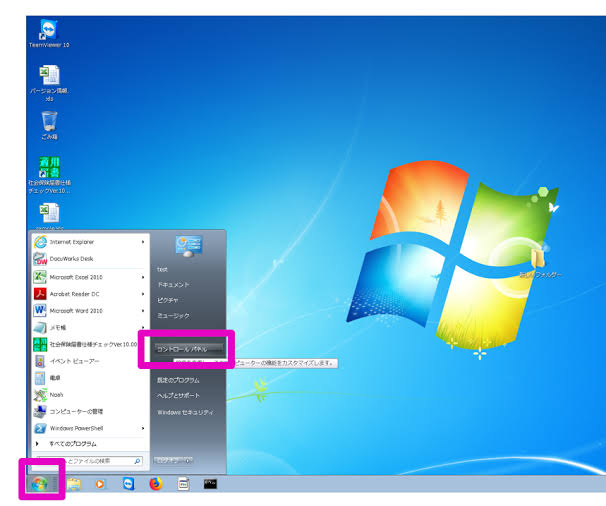This screenshot has width=606, height=506.
Task: Select バージョン情報.xls file on desktop
Action: click(49, 83)
